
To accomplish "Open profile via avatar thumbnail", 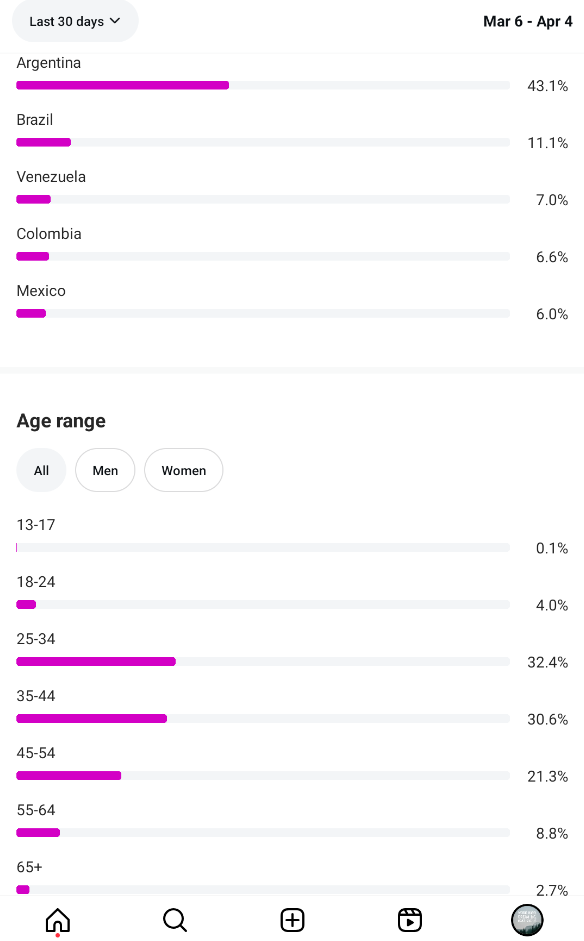I will coord(527,920).
